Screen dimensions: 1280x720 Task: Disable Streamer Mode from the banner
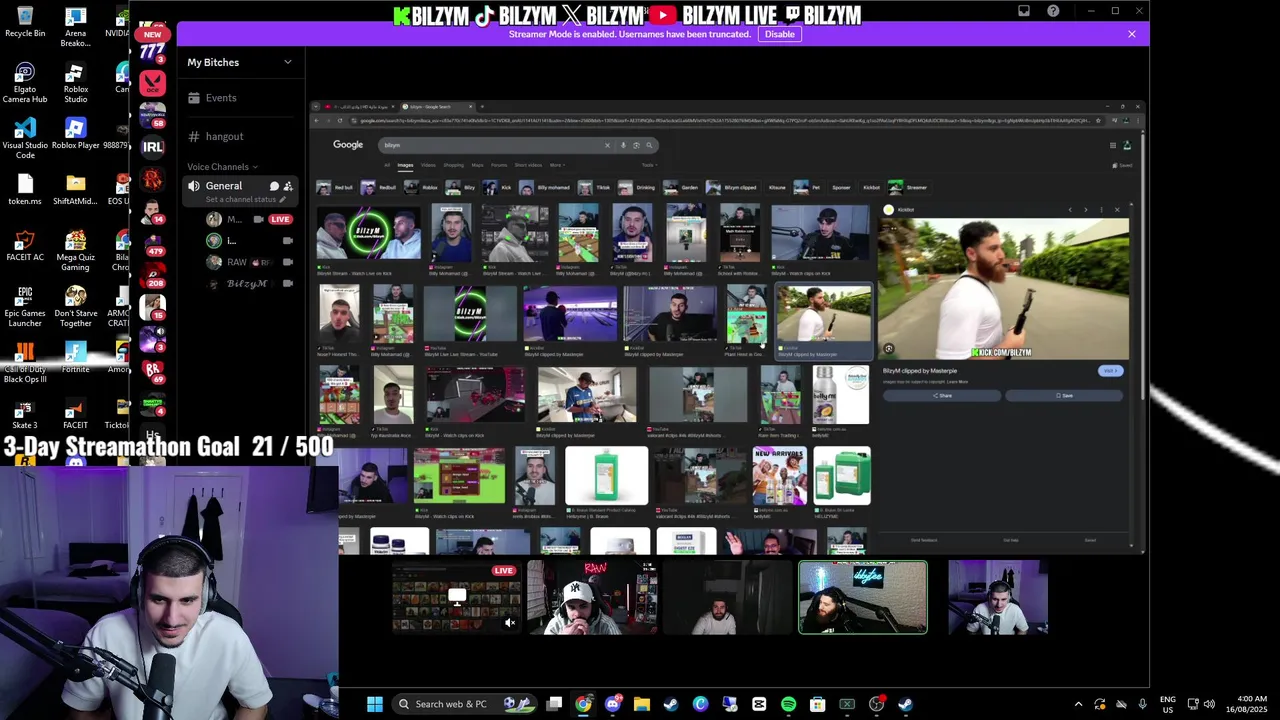779,34
